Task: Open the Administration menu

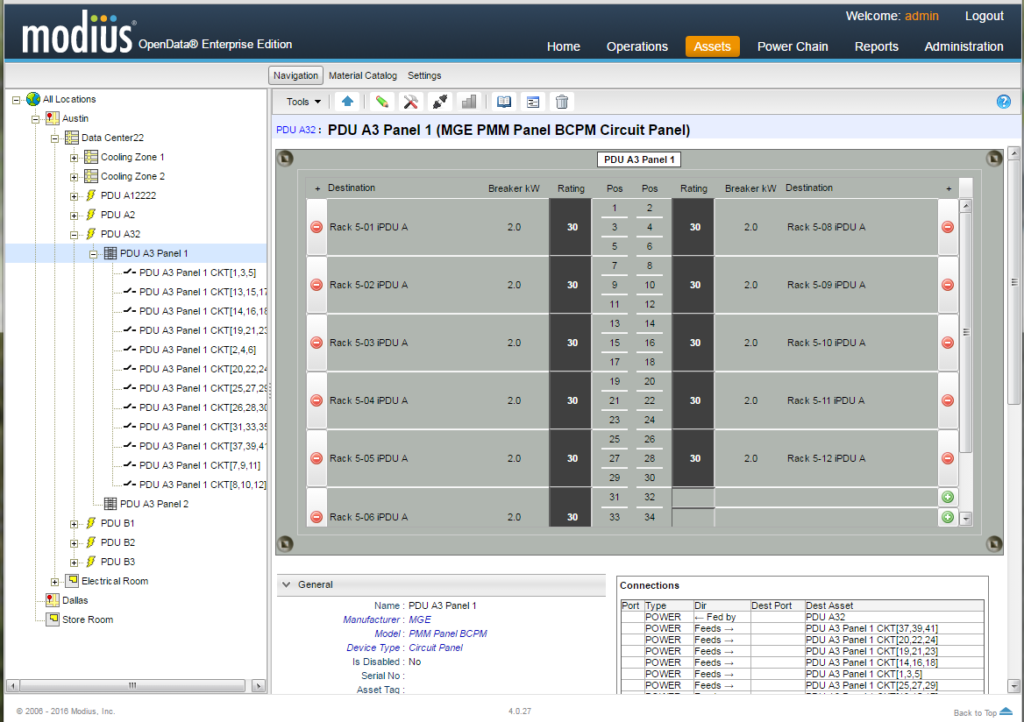Action: [963, 46]
